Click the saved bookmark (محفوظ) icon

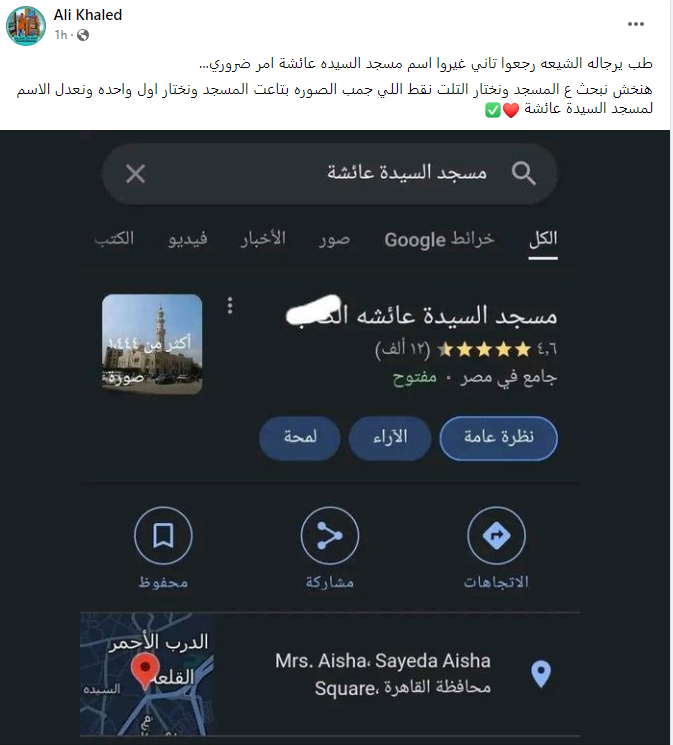pos(163,535)
